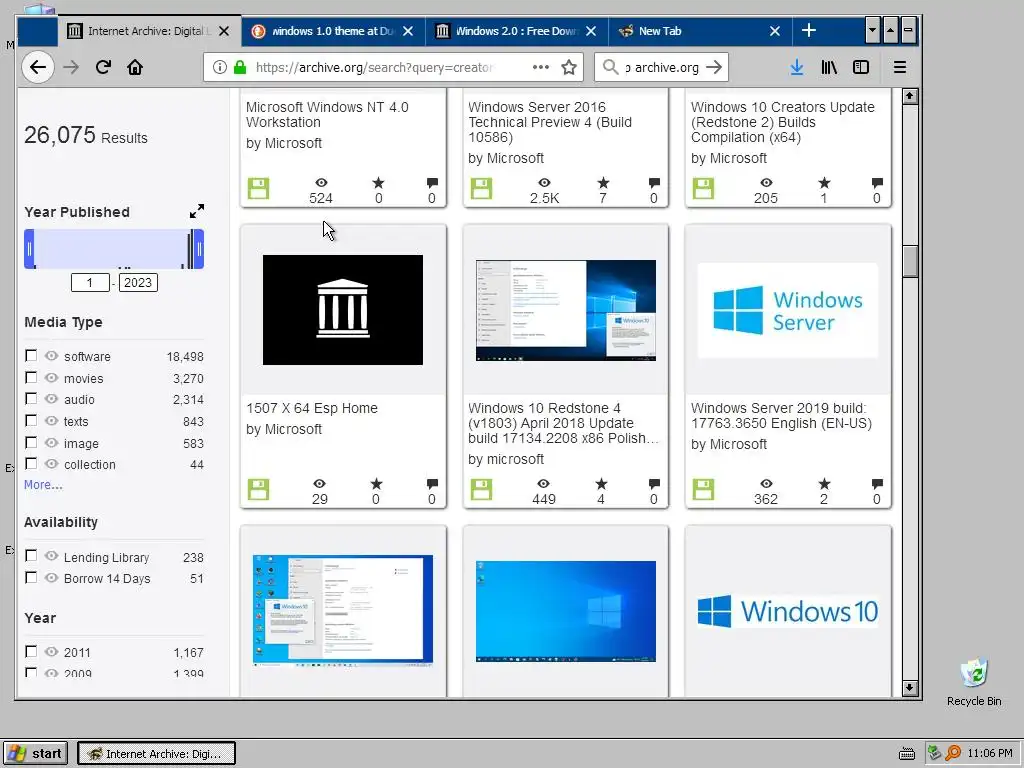1024x768 pixels.
Task: Close the Windows 2.0 Free Download tab
Action: [591, 31]
